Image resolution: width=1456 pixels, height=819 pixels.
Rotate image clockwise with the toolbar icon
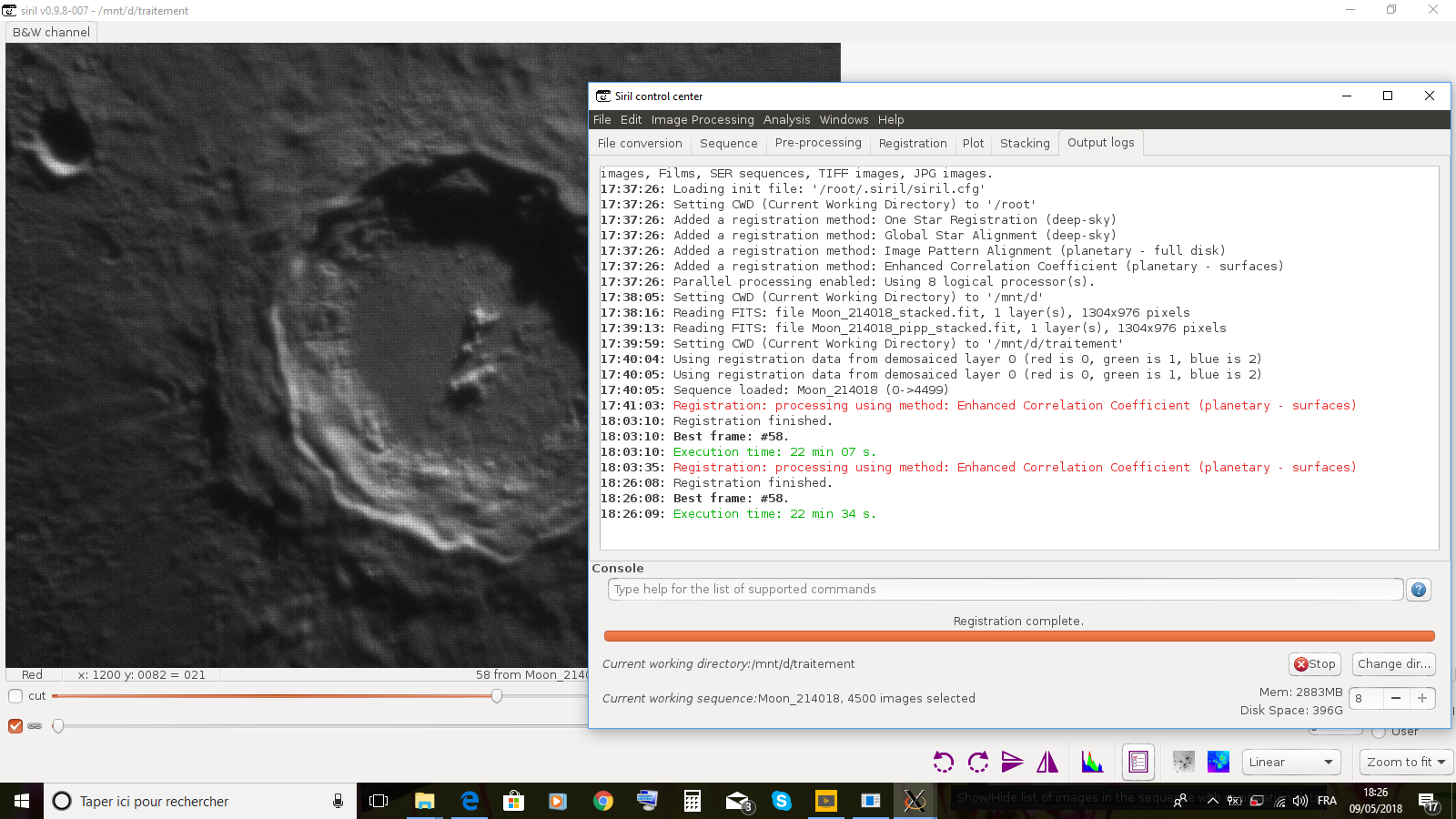(978, 762)
